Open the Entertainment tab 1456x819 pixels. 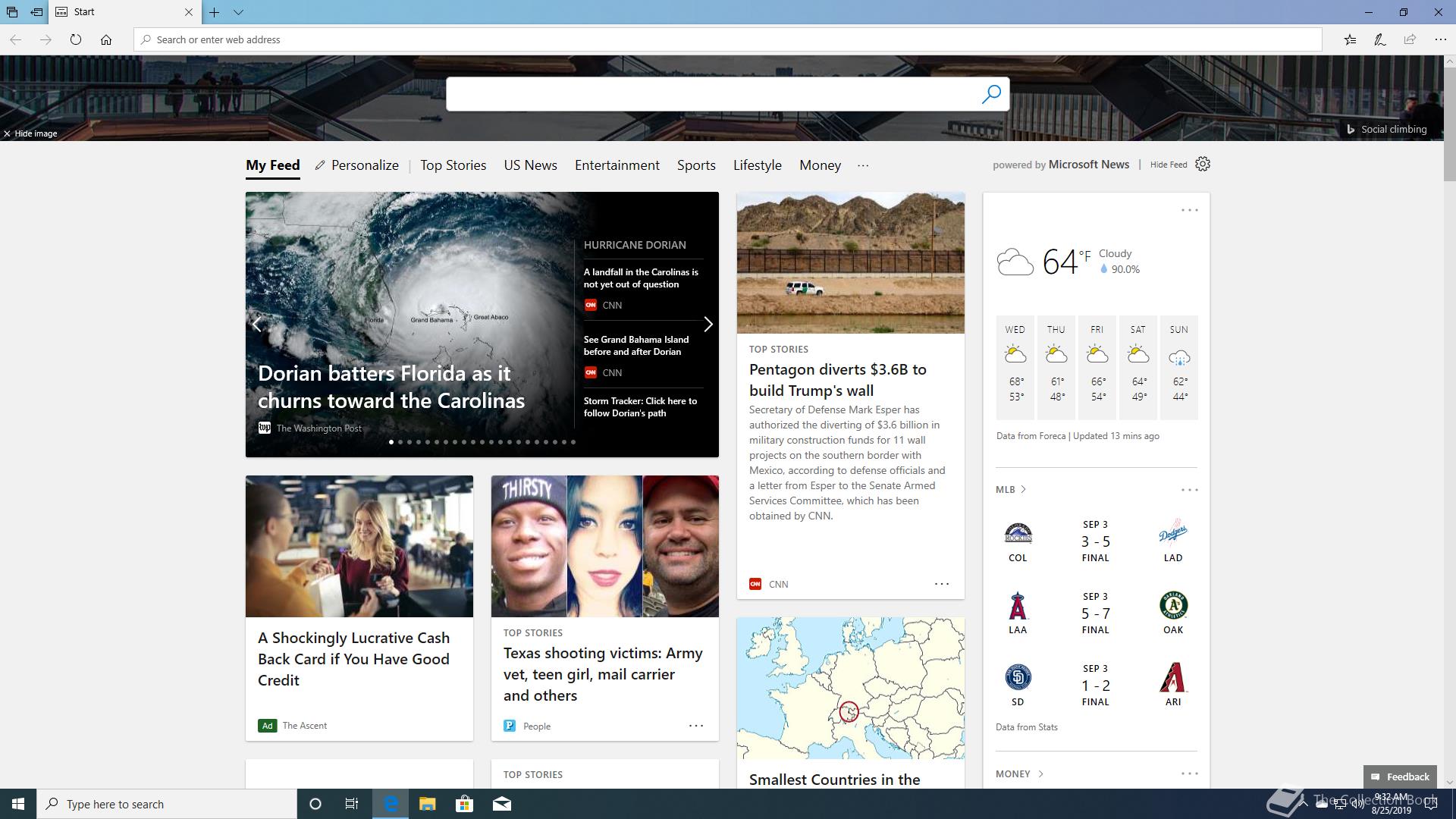617,165
